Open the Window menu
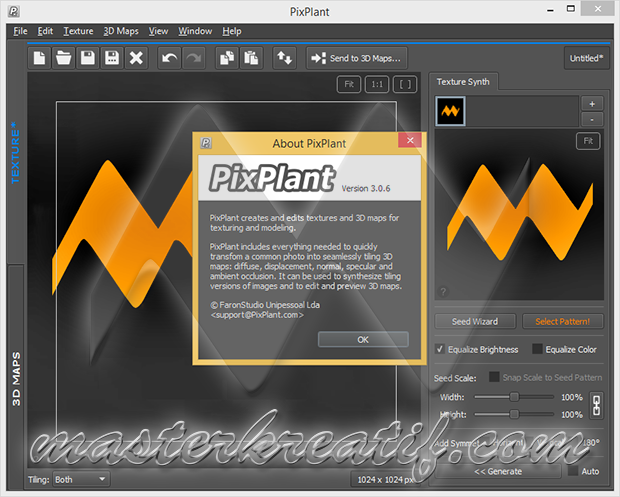Image resolution: width=620 pixels, height=497 pixels. coord(195,31)
